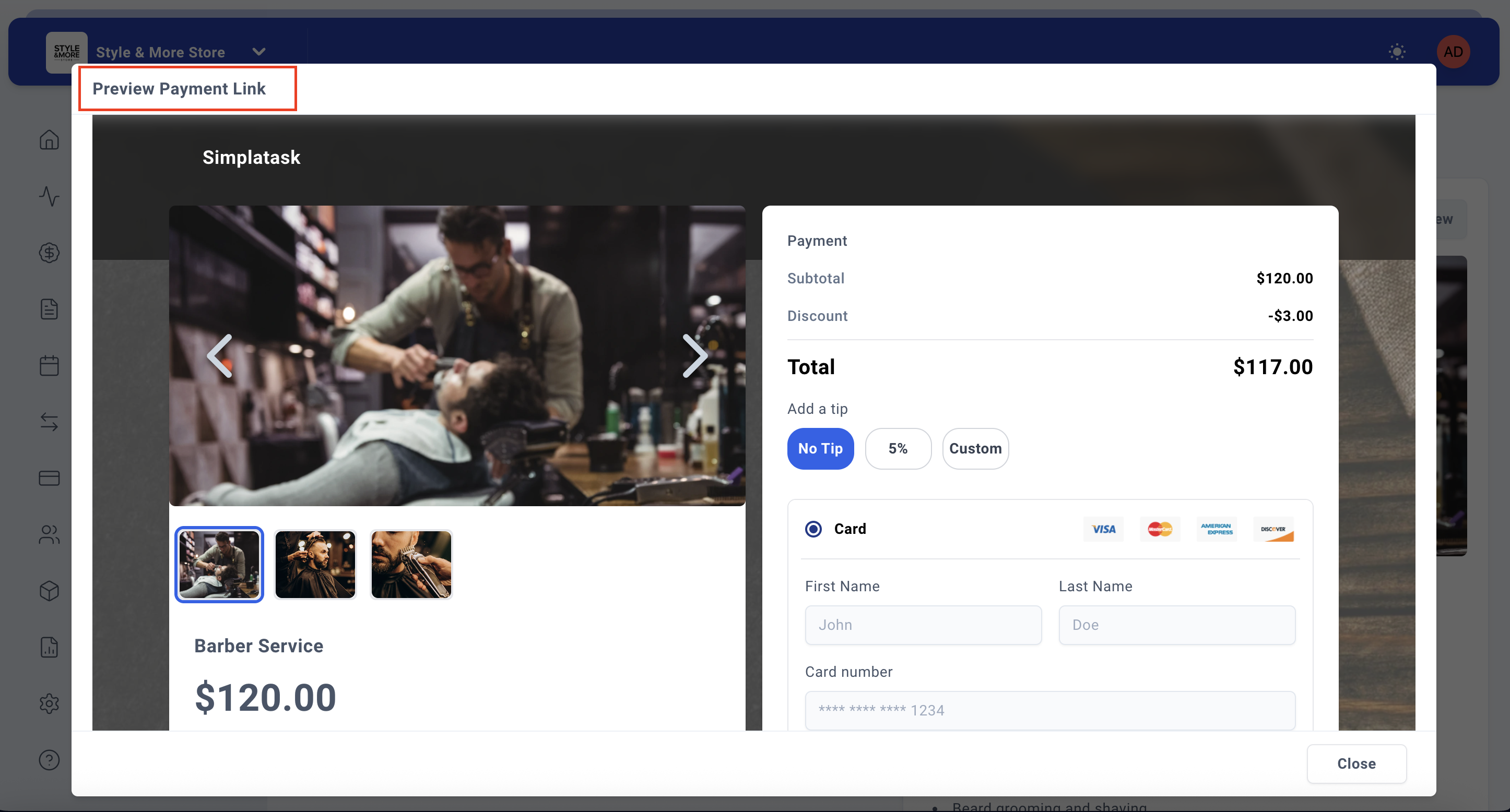This screenshot has width=1510, height=812.
Task: Choose the Custom tip button
Action: pos(975,449)
